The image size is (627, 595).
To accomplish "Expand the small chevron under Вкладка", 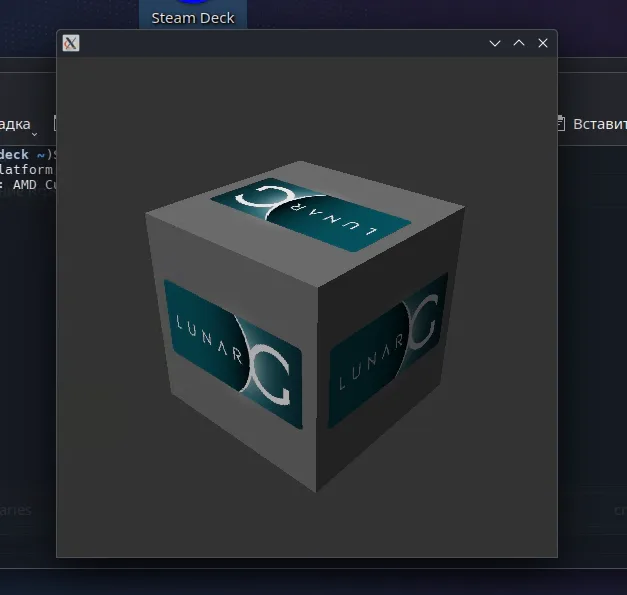I will pyautogui.click(x=34, y=134).
